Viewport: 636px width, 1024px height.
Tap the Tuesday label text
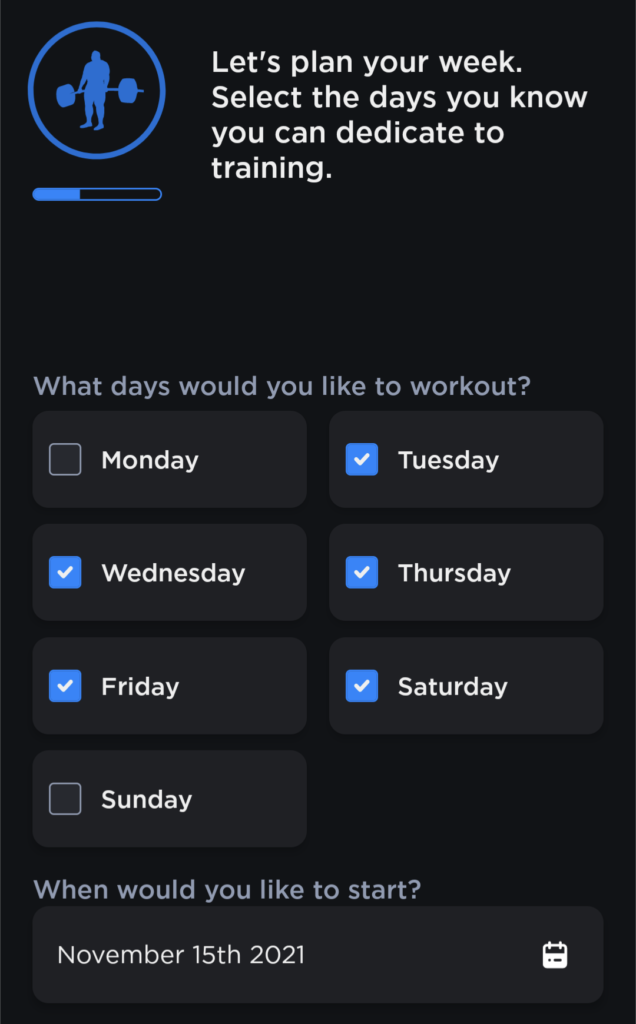448,460
